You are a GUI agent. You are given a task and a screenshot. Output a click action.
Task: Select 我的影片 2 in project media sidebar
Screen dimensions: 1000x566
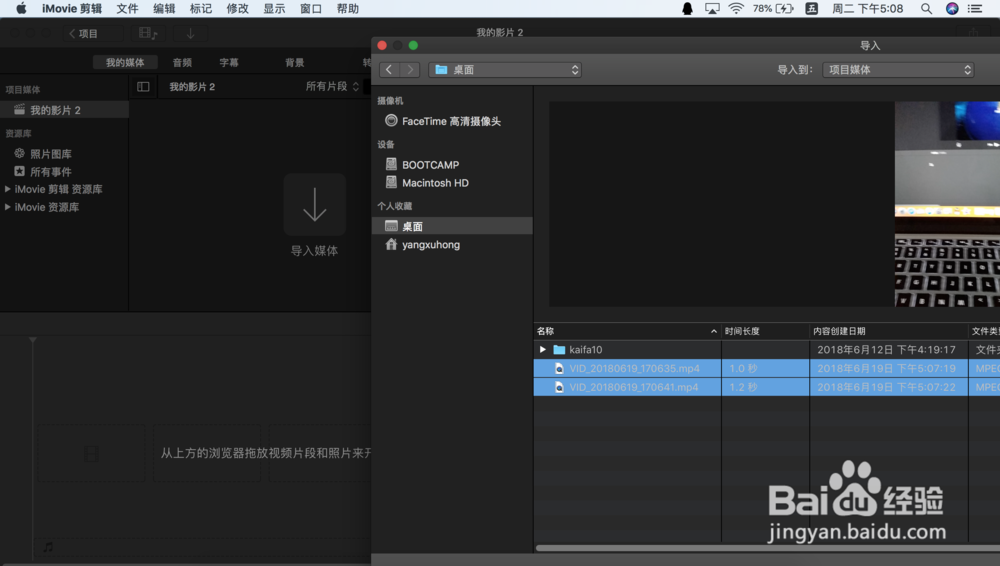[x=64, y=110]
